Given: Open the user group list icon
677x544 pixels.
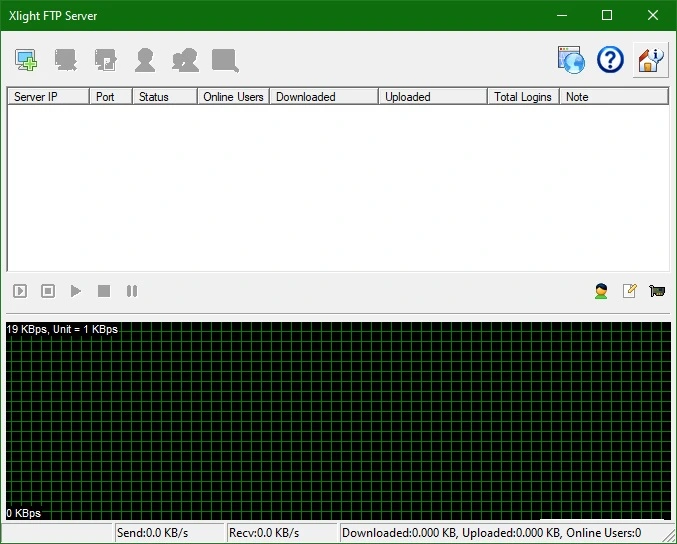Looking at the screenshot, I should pos(185,60).
